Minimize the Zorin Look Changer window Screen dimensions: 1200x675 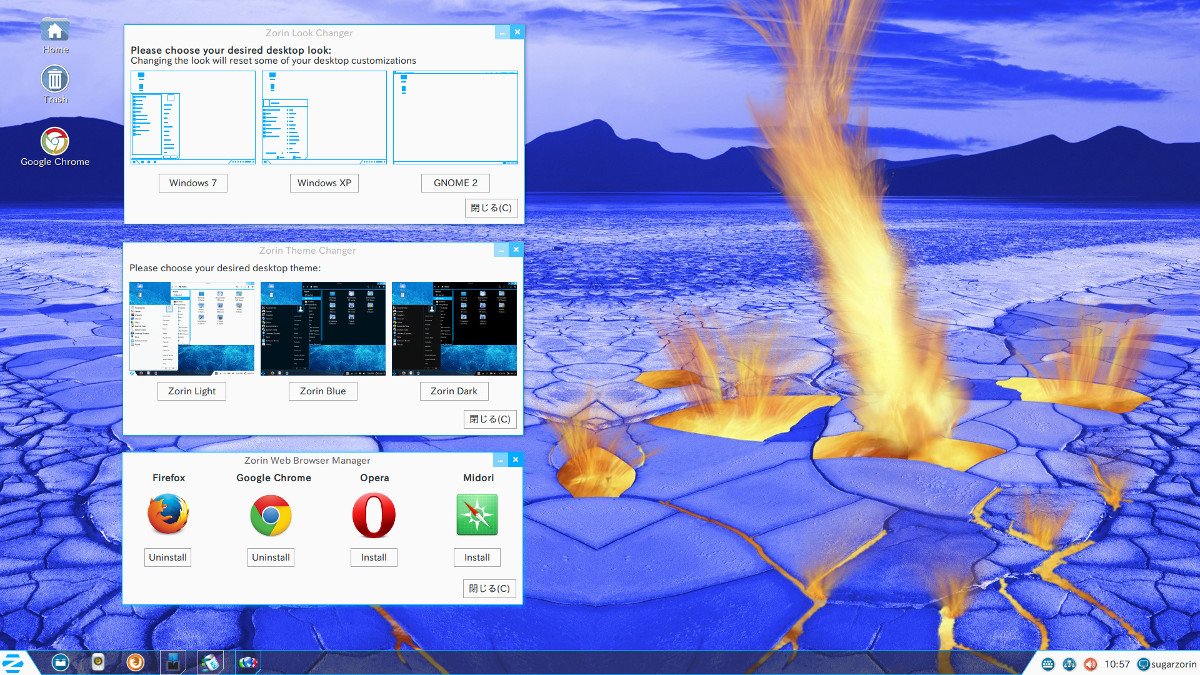[502, 32]
